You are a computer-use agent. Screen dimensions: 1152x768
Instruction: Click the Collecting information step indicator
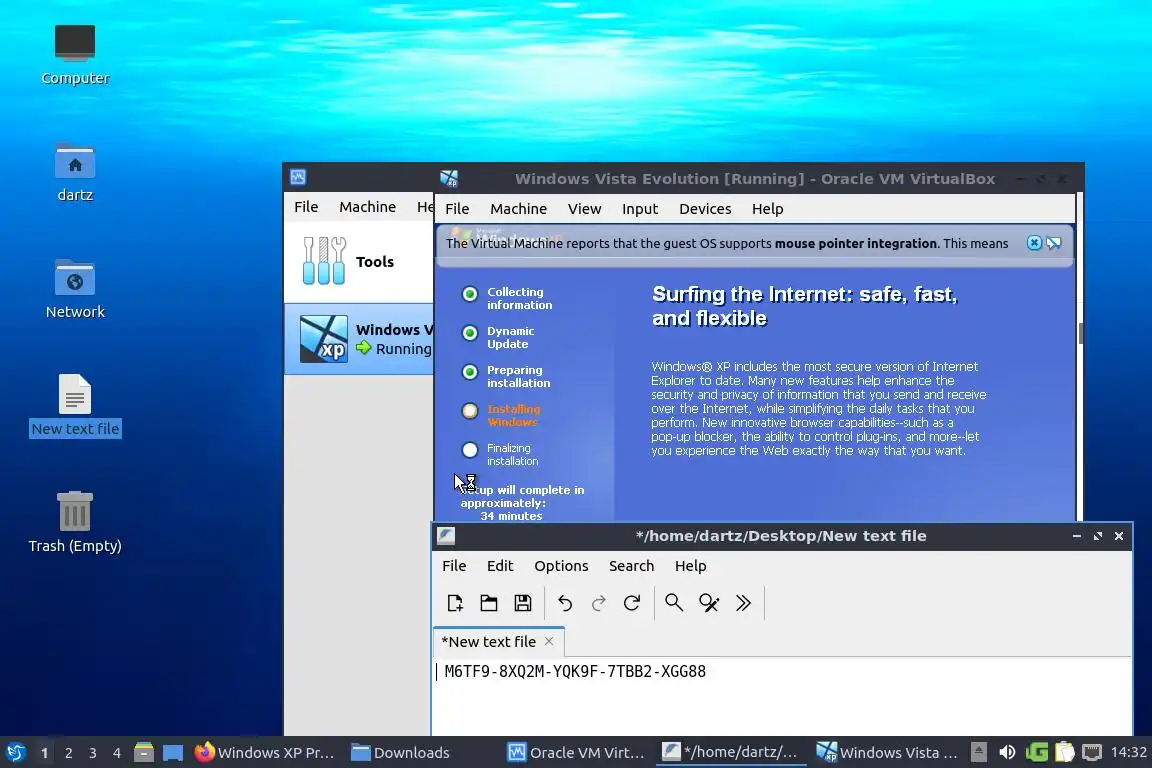pyautogui.click(x=469, y=294)
